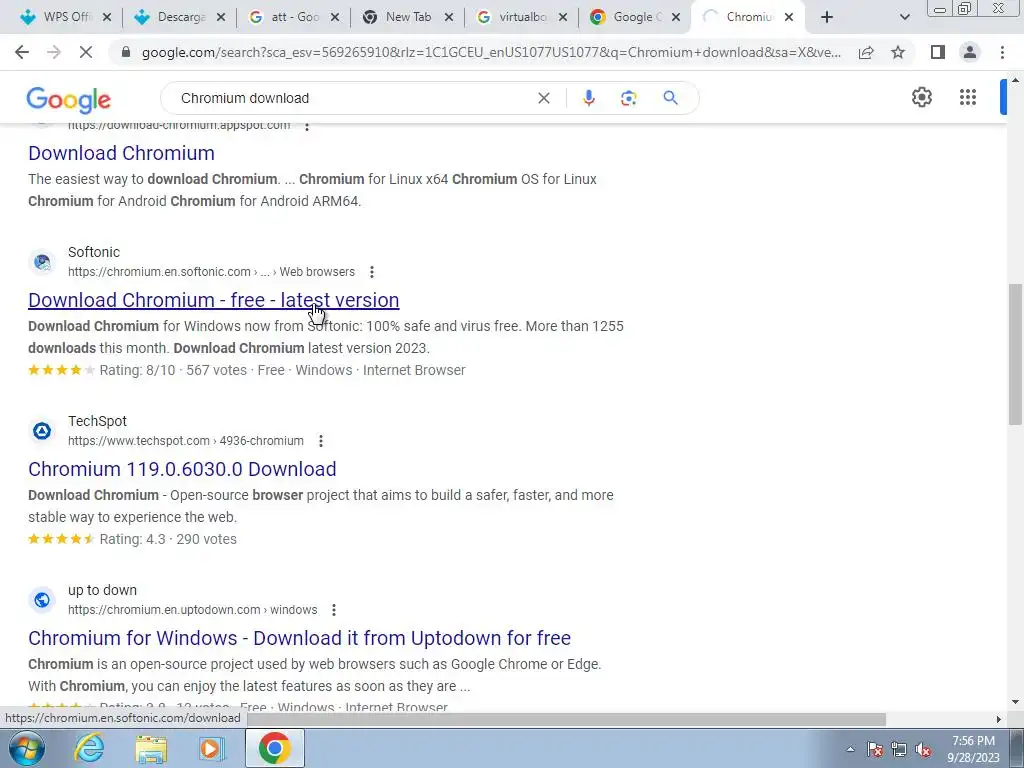The width and height of the screenshot is (1024, 768).
Task: Open the tab search dropdown
Action: 904,18
